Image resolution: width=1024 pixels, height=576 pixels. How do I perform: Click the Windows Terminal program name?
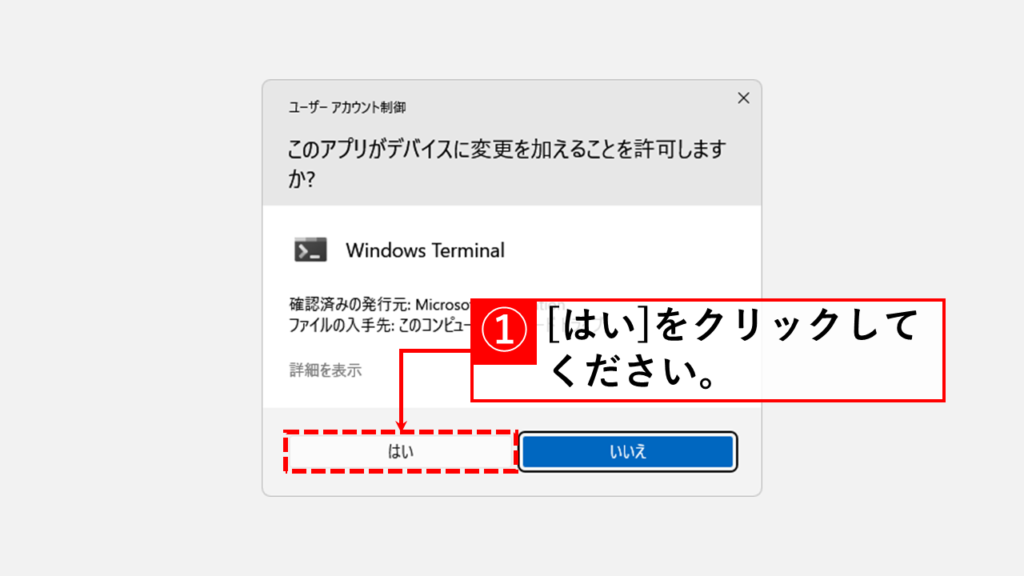coord(425,250)
